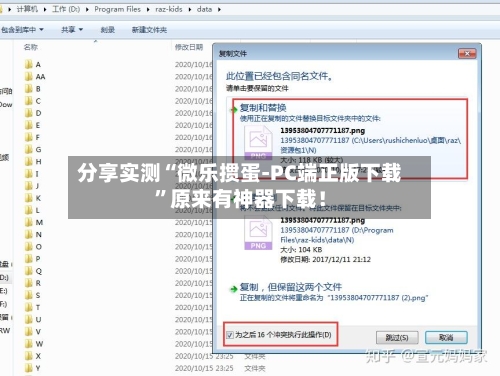Click the 跳过(S) button
This screenshot has height=376, width=500.
(x=397, y=337)
